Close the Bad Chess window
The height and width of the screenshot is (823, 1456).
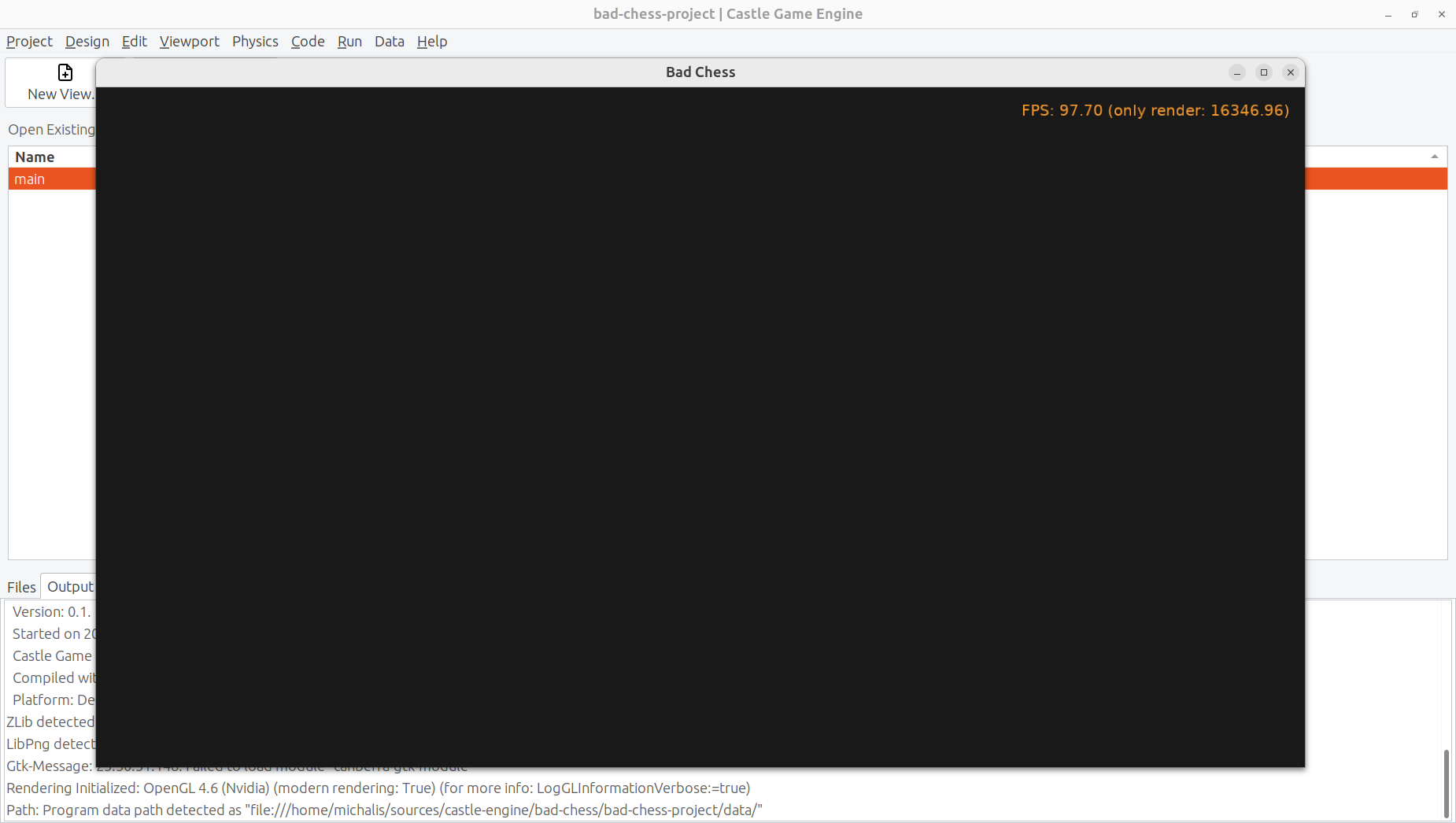pyautogui.click(x=1291, y=72)
